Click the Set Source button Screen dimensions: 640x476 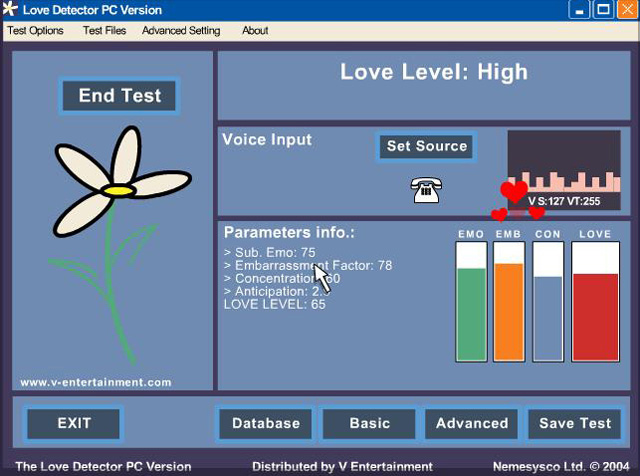(x=427, y=146)
